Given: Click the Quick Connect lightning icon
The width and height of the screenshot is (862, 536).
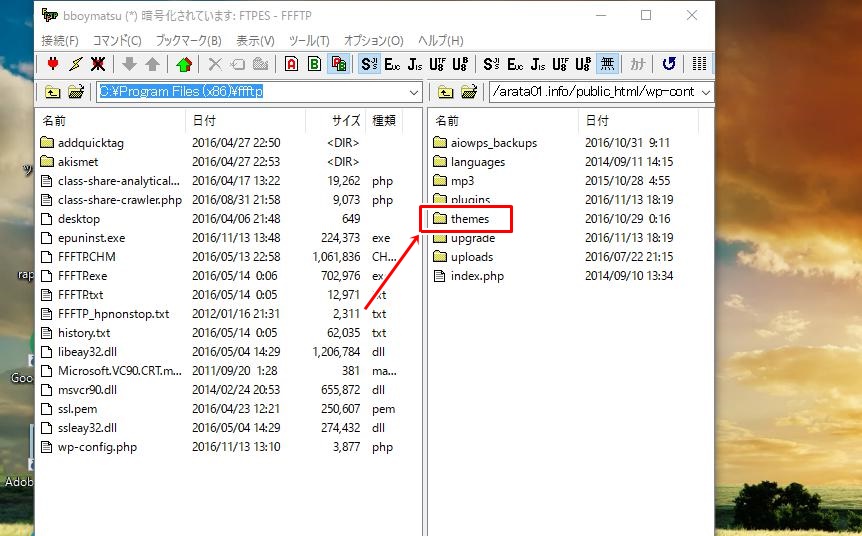Looking at the screenshot, I should coord(75,64).
